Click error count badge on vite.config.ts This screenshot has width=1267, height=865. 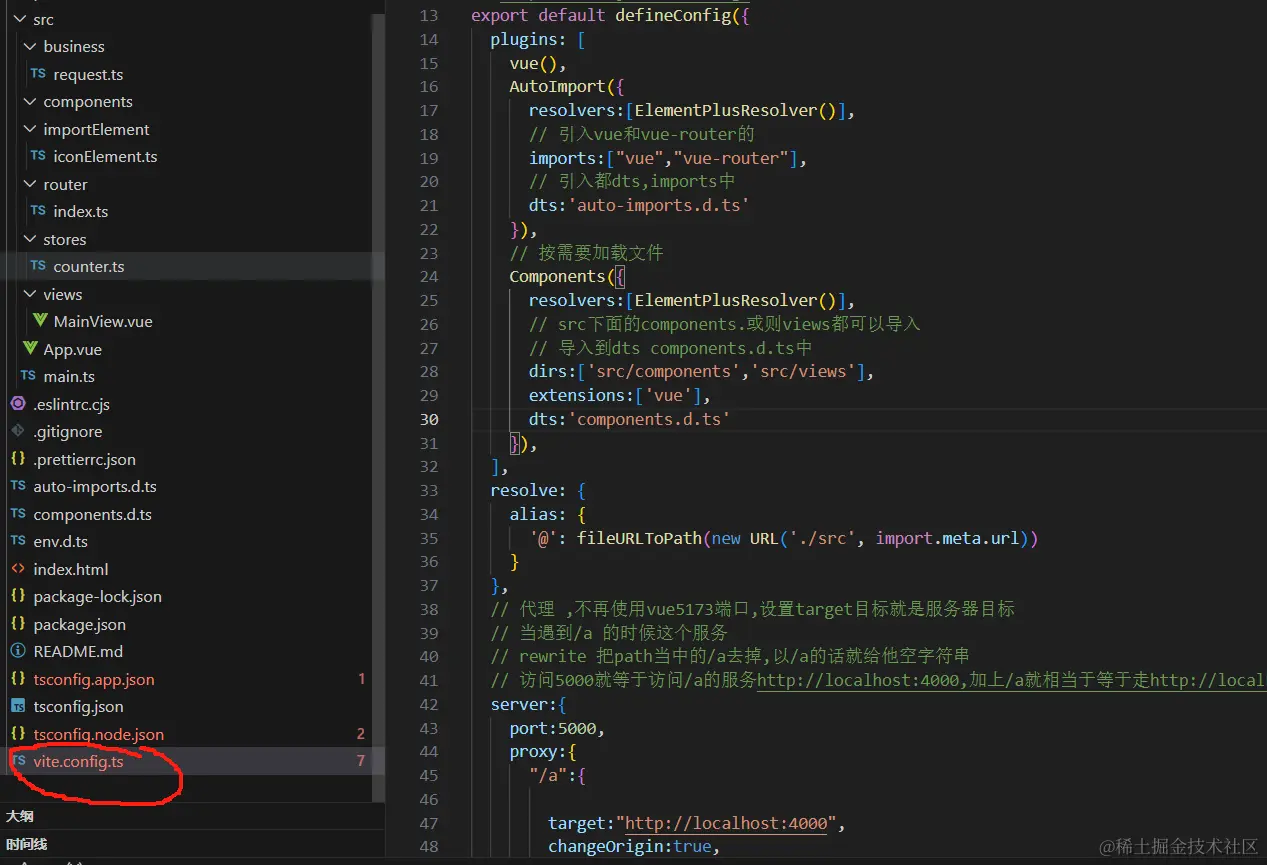pyautogui.click(x=361, y=761)
